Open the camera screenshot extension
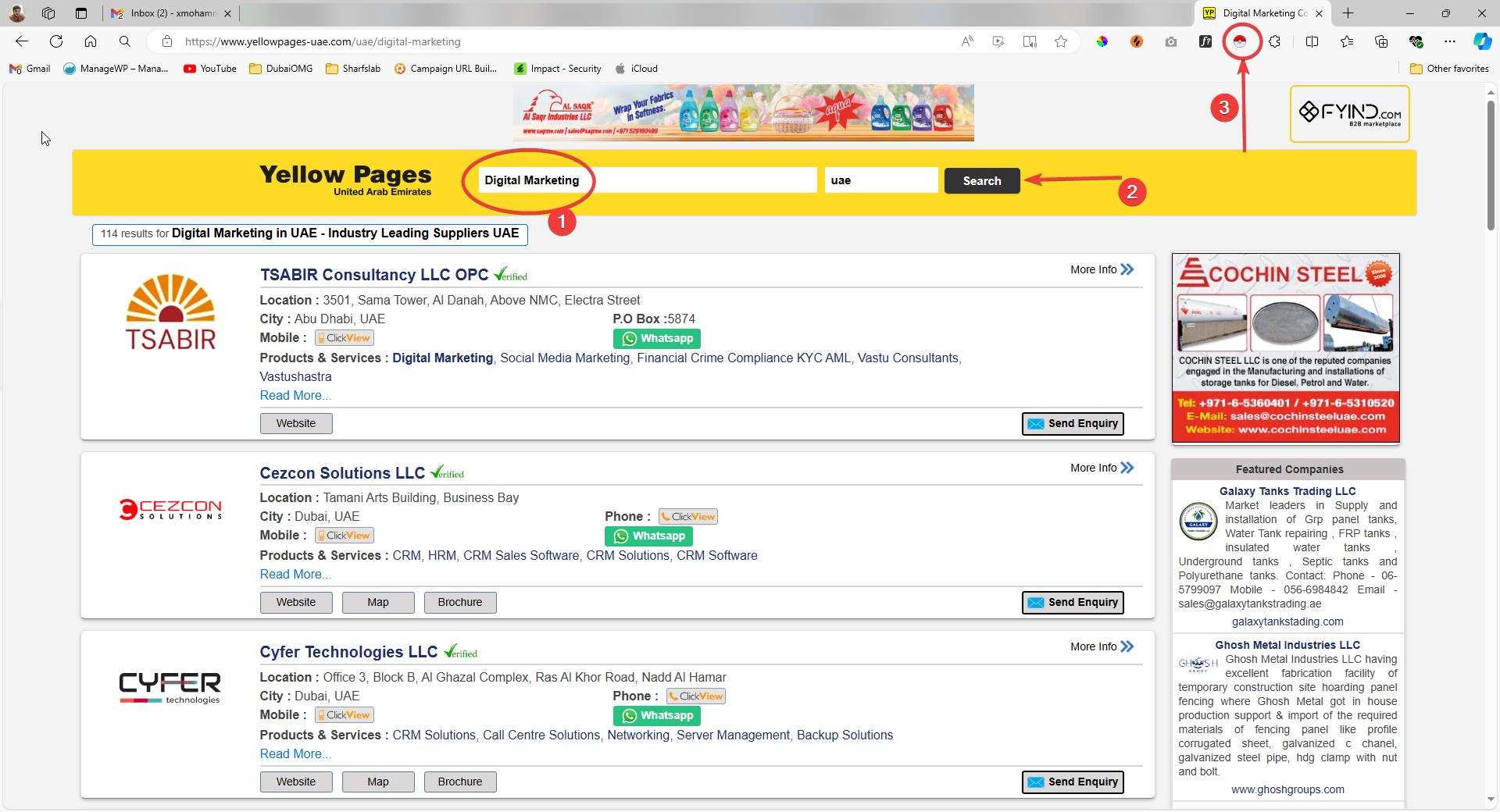1500x812 pixels. click(x=1170, y=41)
